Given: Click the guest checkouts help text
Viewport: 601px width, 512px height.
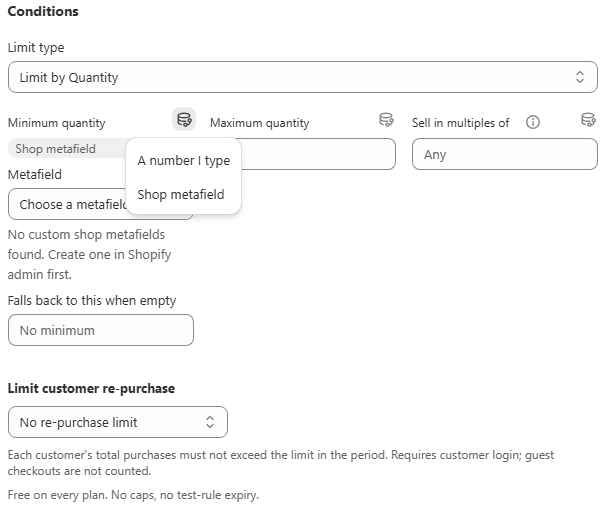Looking at the screenshot, I should pos(281,463).
